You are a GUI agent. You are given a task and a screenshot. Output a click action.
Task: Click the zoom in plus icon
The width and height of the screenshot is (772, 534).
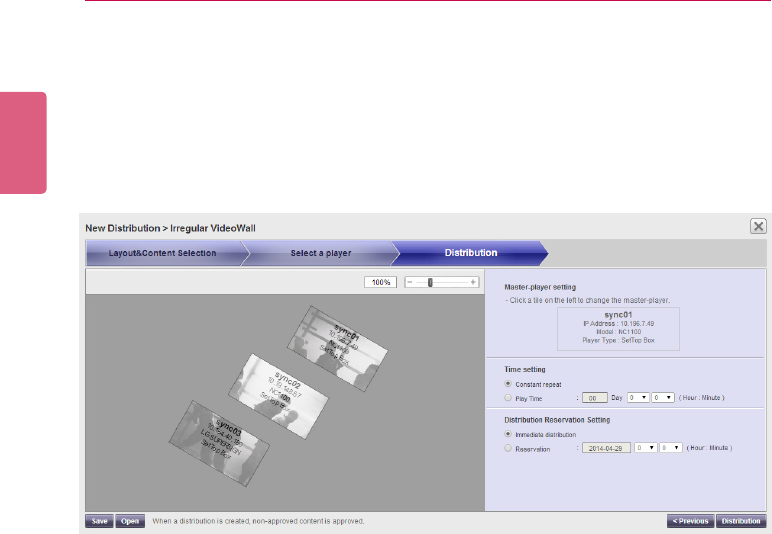click(x=473, y=282)
